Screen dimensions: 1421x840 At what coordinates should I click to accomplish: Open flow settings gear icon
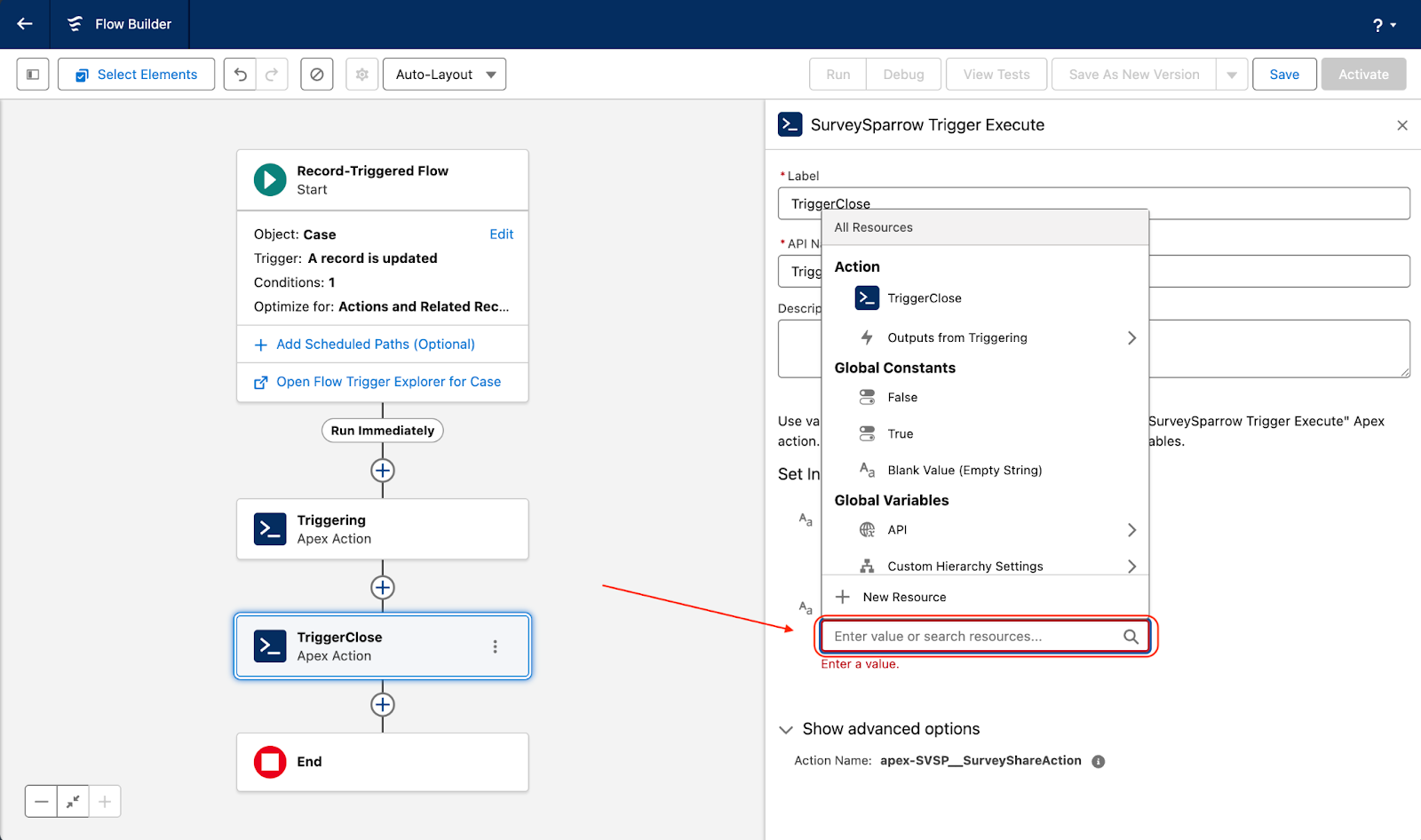(362, 75)
